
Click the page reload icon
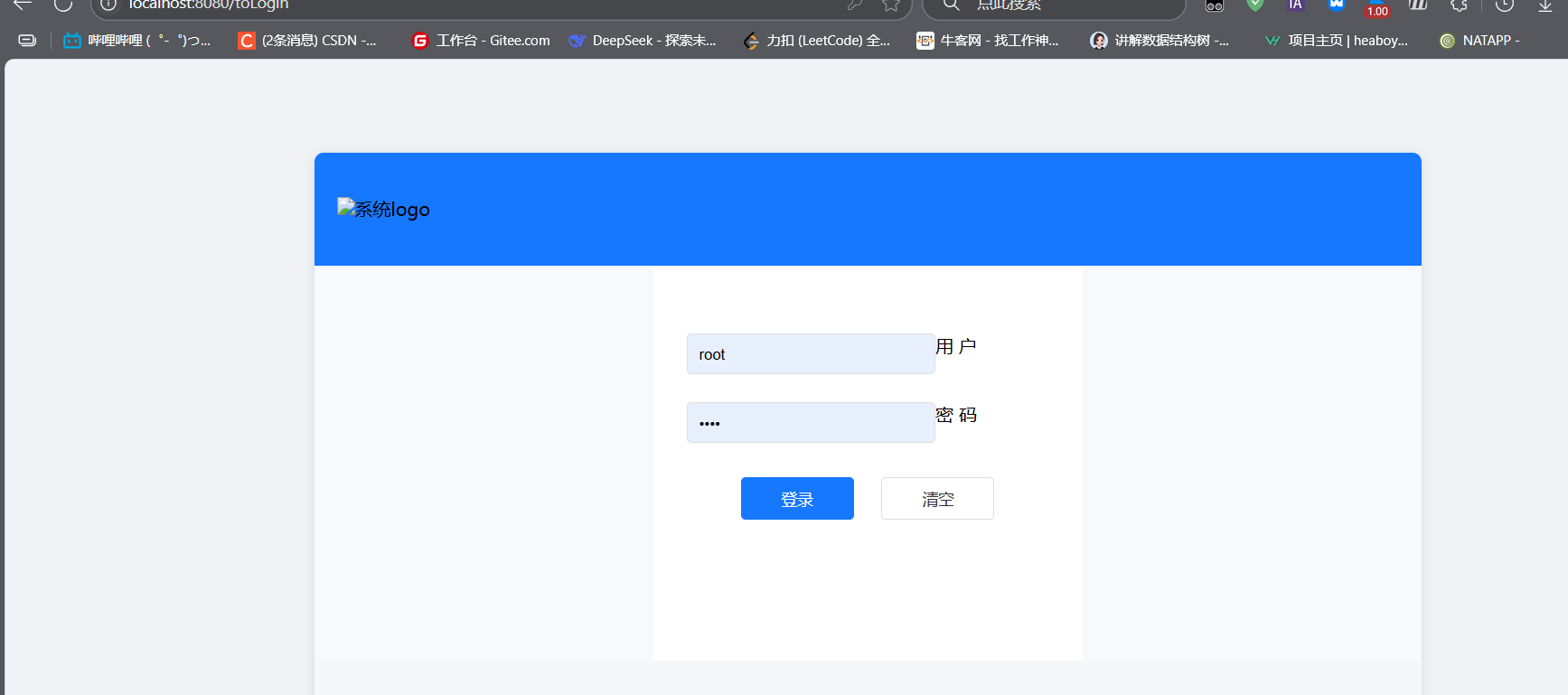point(62,5)
